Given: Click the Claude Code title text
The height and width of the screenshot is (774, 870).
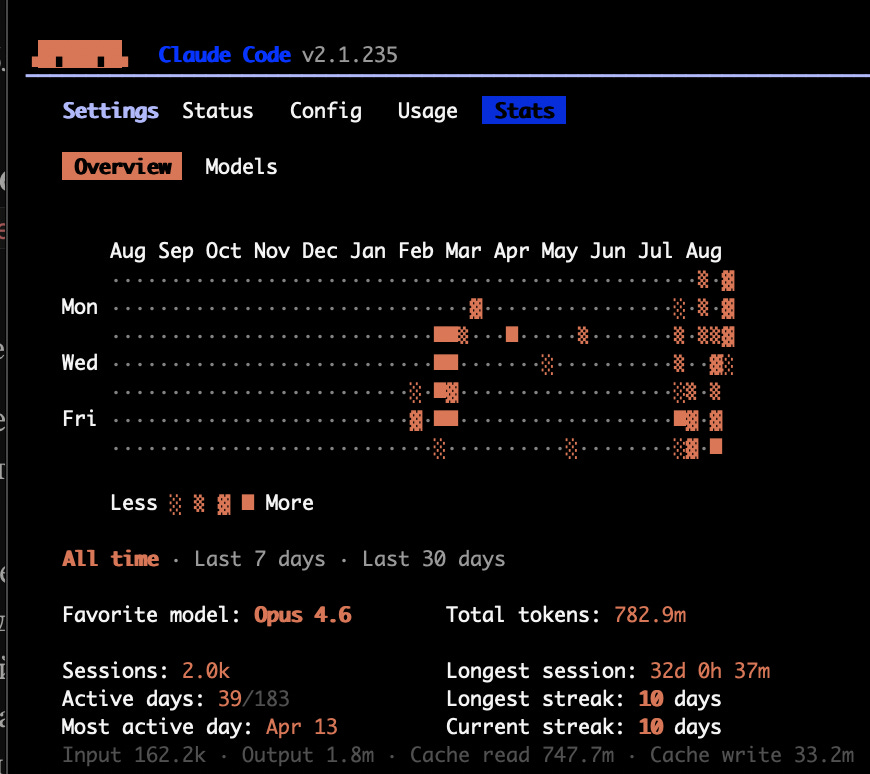Looking at the screenshot, I should click(224, 54).
